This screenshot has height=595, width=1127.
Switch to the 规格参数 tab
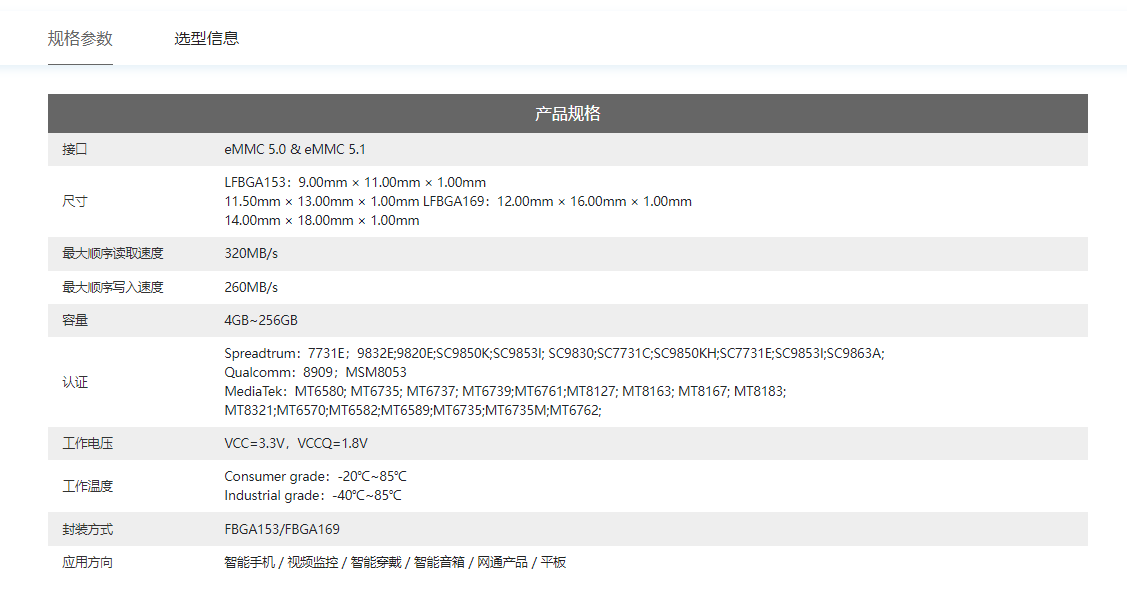(80, 39)
